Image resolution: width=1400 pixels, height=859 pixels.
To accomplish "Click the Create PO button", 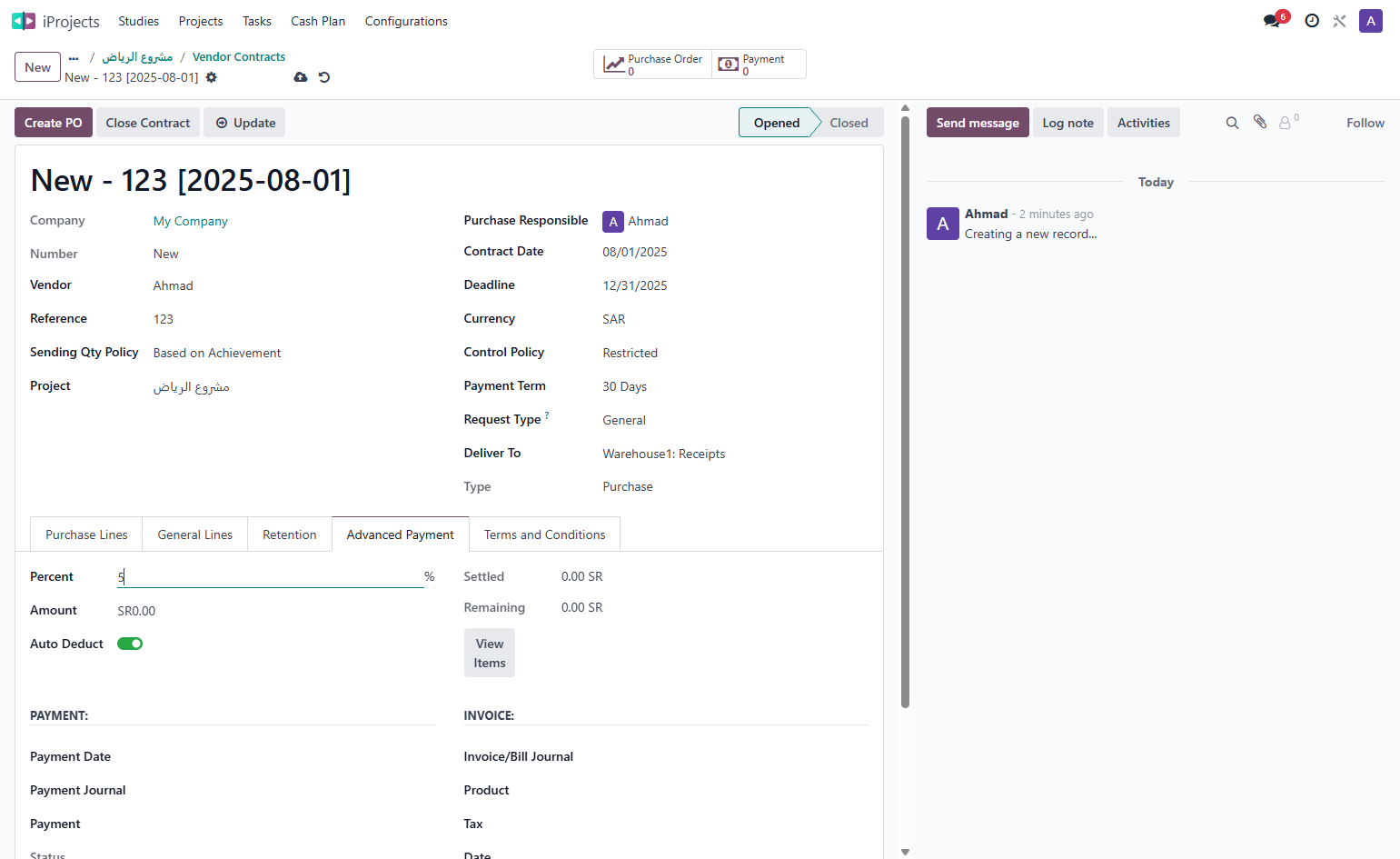I will 54,123.
